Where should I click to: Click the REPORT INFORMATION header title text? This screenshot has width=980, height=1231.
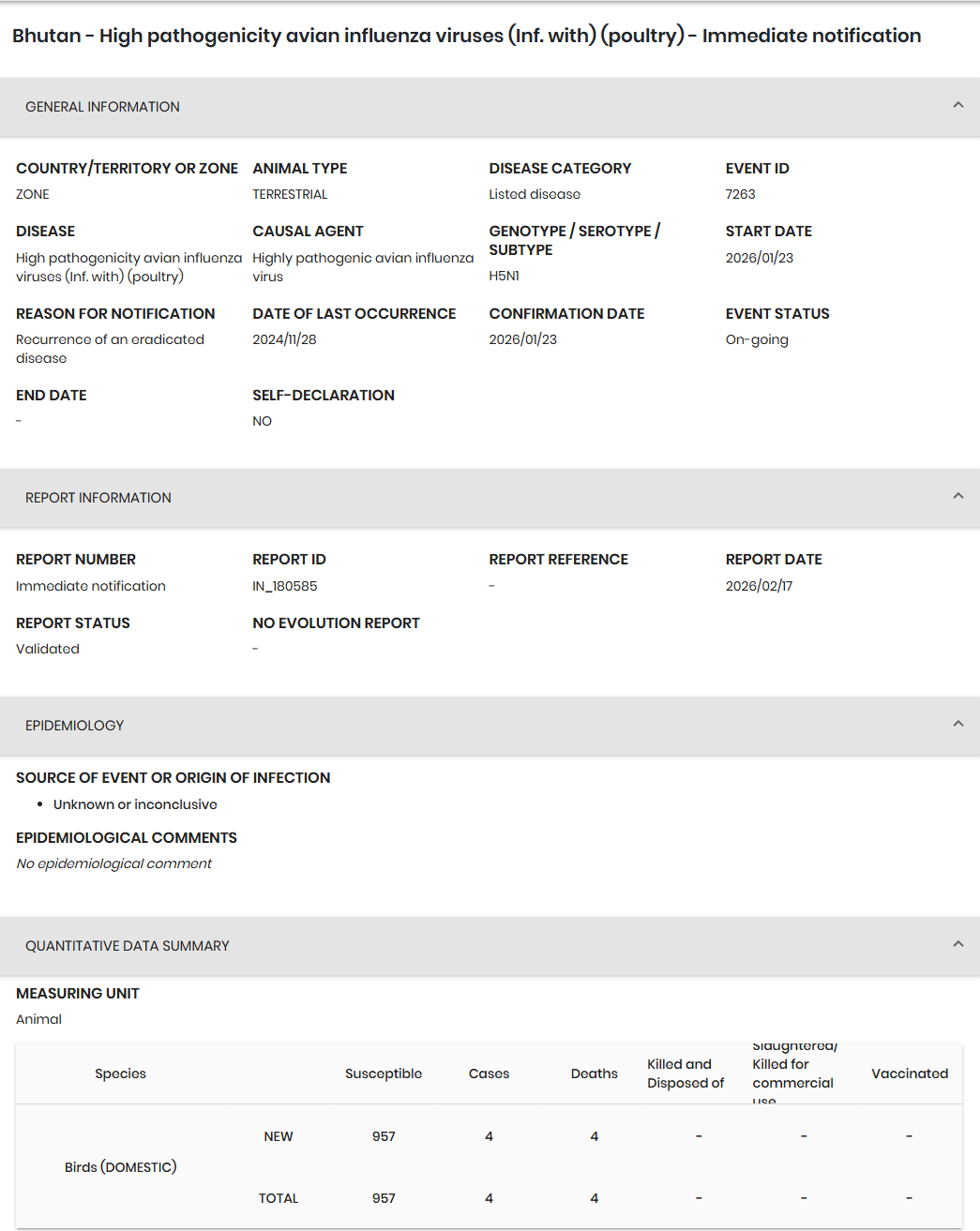click(x=98, y=498)
